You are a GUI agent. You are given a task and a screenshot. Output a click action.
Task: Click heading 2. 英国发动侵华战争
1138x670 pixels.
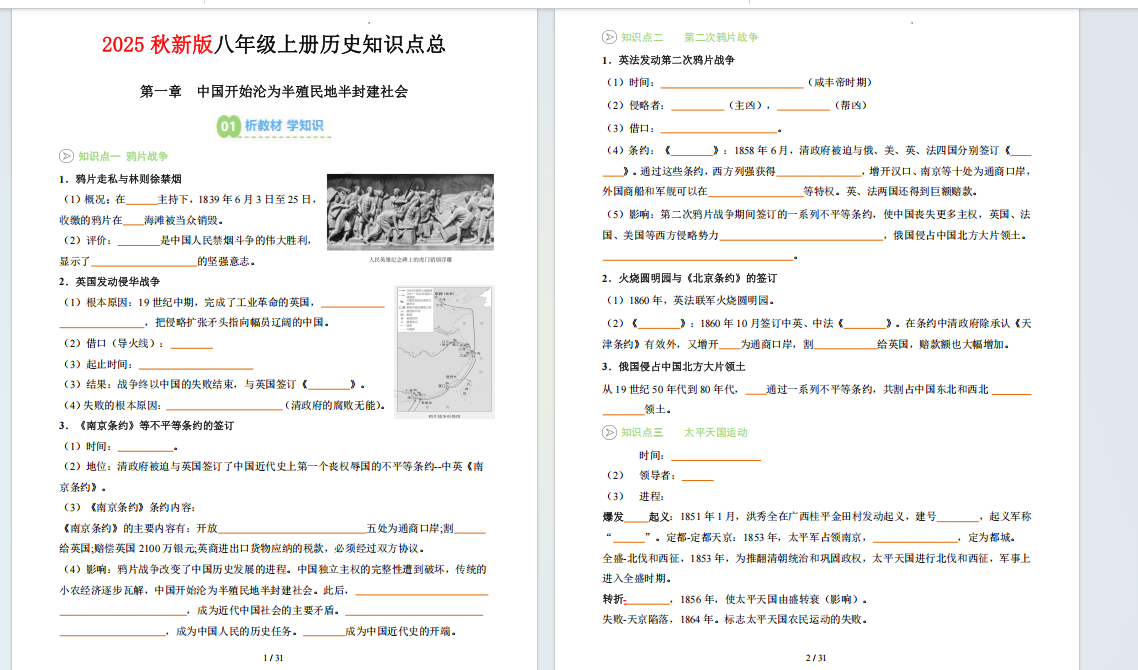pyautogui.click(x=110, y=282)
